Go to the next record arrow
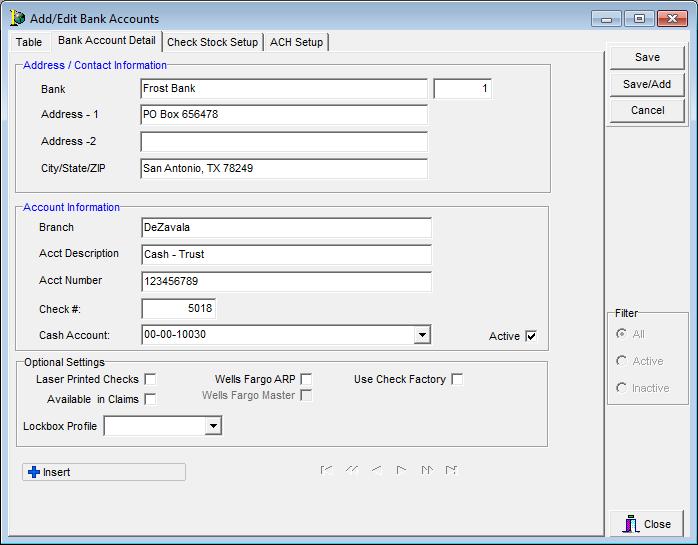 click(x=401, y=469)
